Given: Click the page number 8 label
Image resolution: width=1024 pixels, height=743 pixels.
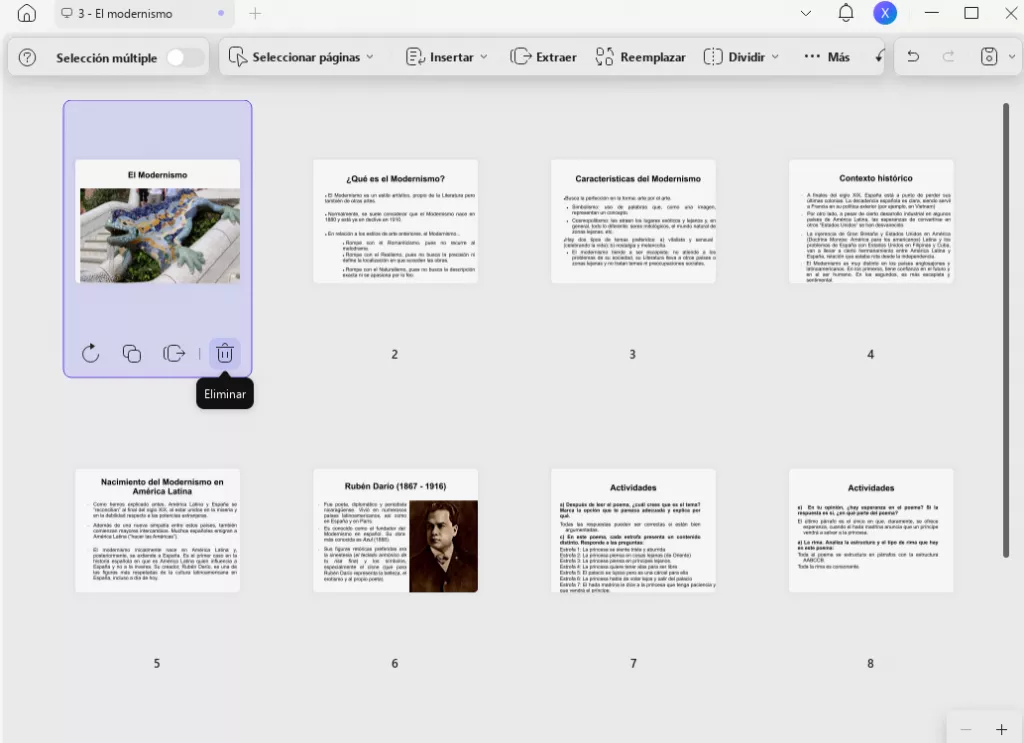Looking at the screenshot, I should (871, 663).
